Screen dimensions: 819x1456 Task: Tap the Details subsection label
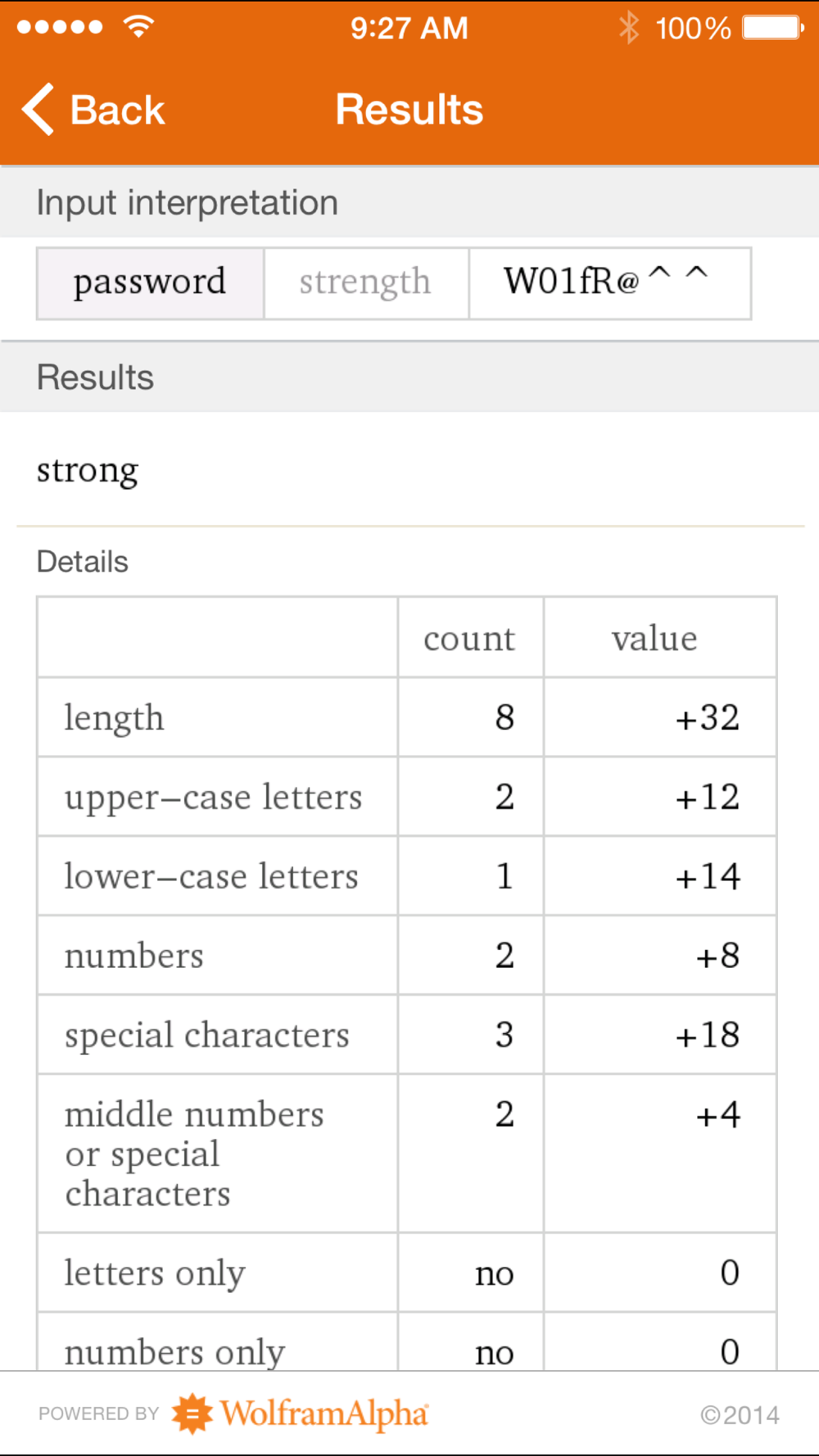pyautogui.click(x=83, y=562)
